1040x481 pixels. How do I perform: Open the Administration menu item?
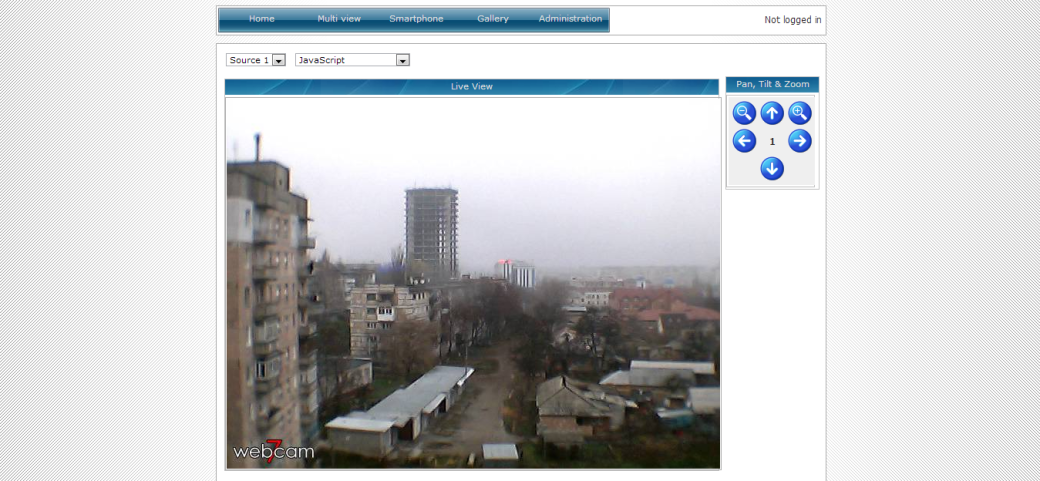570,19
